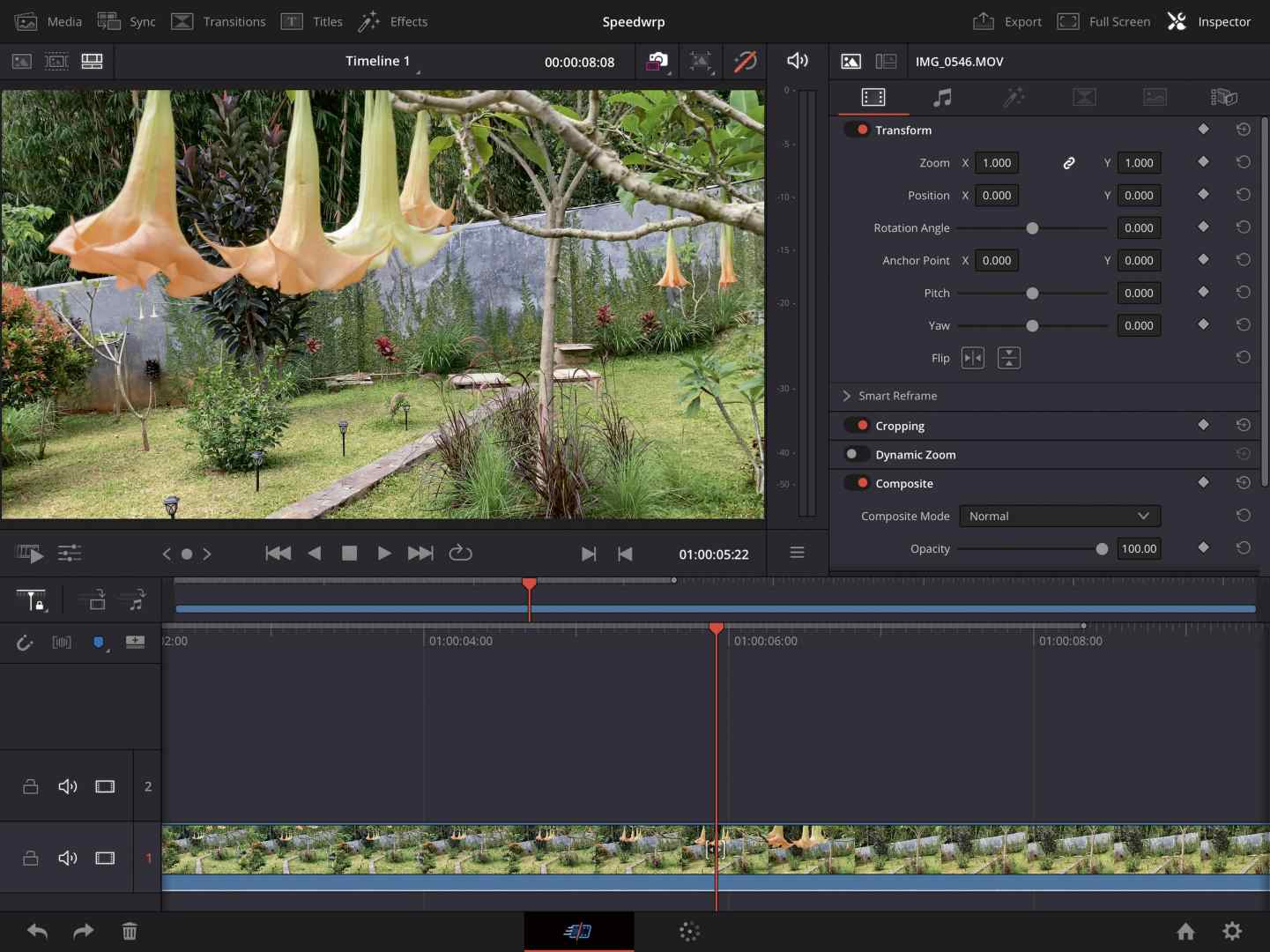
Task: Add a keyframe for Opacity
Action: click(1203, 548)
